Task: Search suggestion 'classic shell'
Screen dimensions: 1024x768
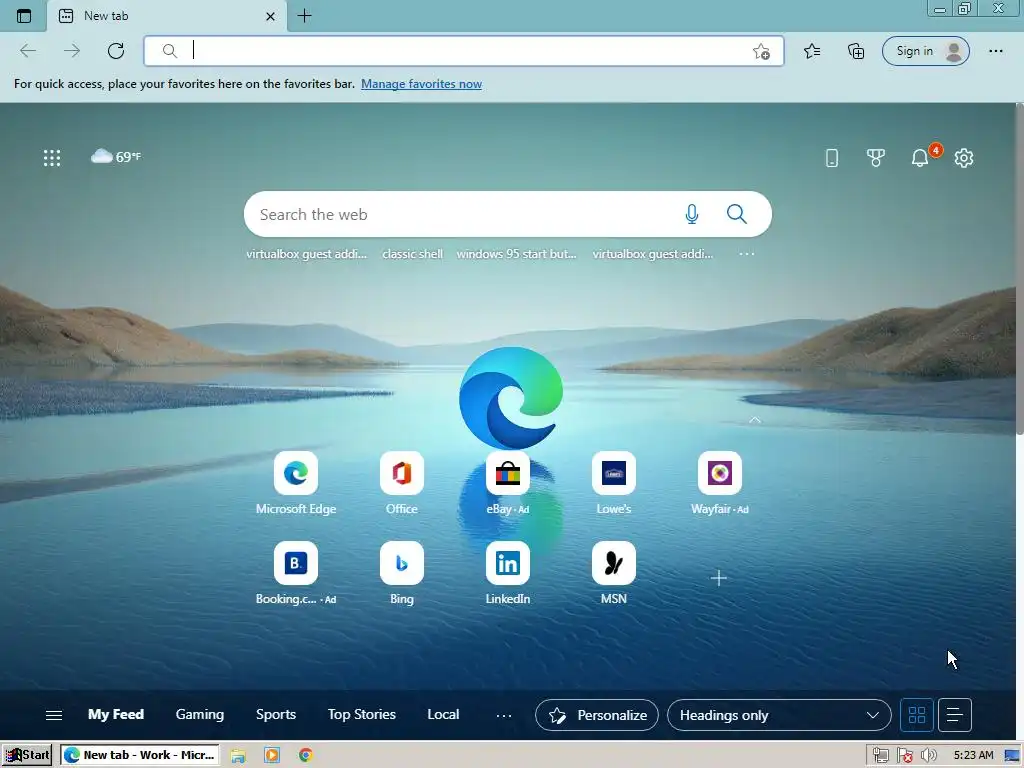Action: coord(412,254)
